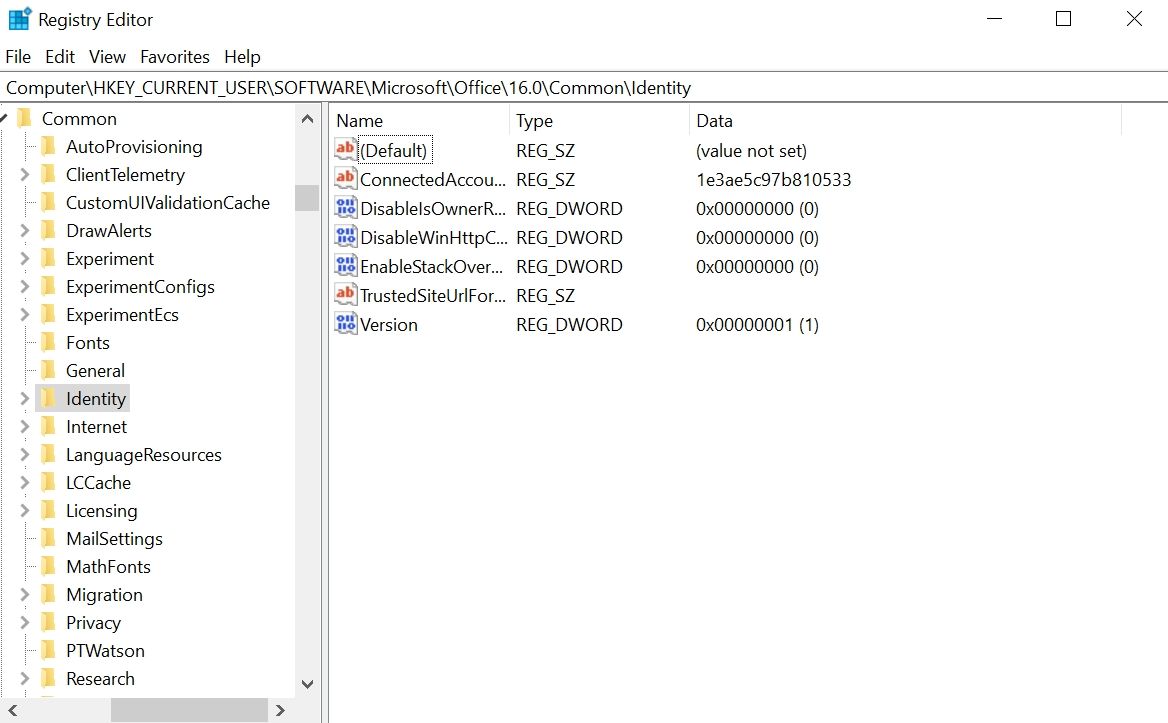This screenshot has height=723, width=1168.
Task: Click the horizontal scrollbar under the tree
Action: point(190,710)
